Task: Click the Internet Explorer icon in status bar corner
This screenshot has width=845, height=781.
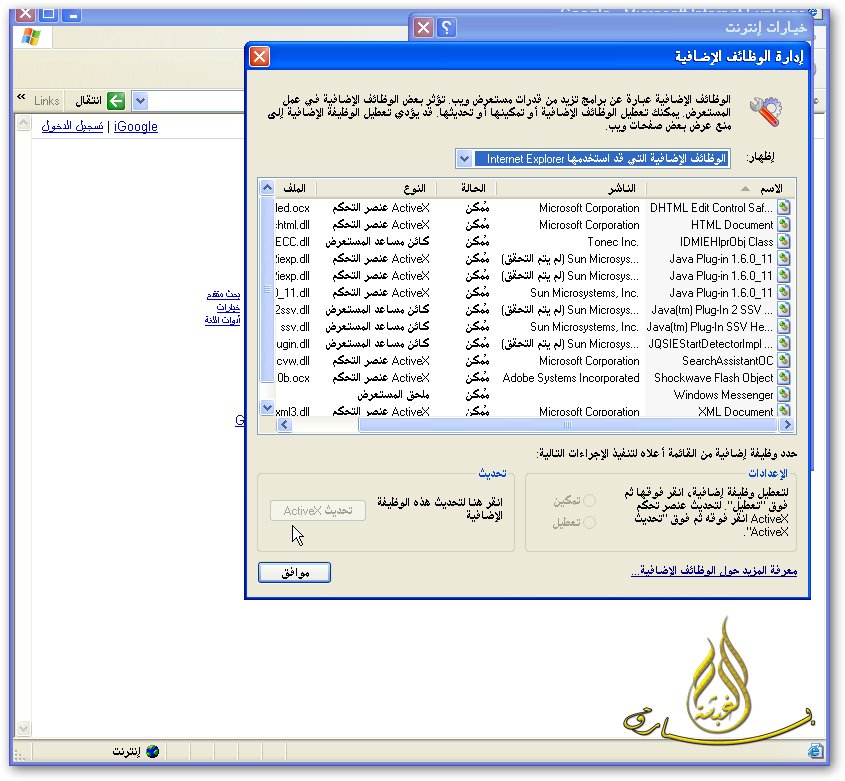Action: coord(815,750)
